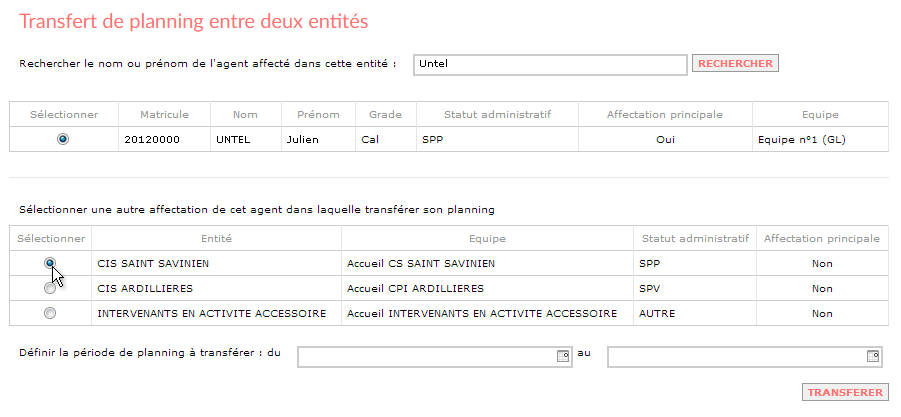Image resolution: width=901 pixels, height=417 pixels.
Task: Open calendar picker for the end date
Action: tap(872, 356)
